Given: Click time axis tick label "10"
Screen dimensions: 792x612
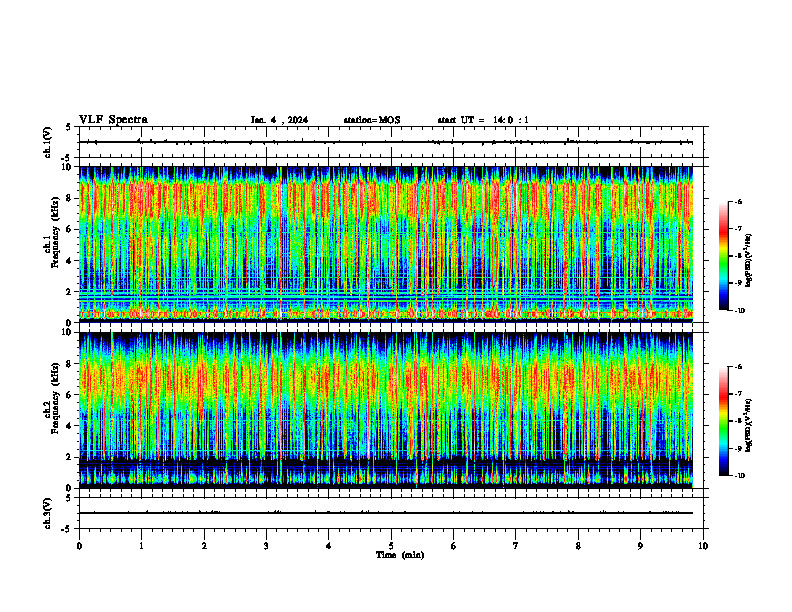Looking at the screenshot, I should [703, 546].
